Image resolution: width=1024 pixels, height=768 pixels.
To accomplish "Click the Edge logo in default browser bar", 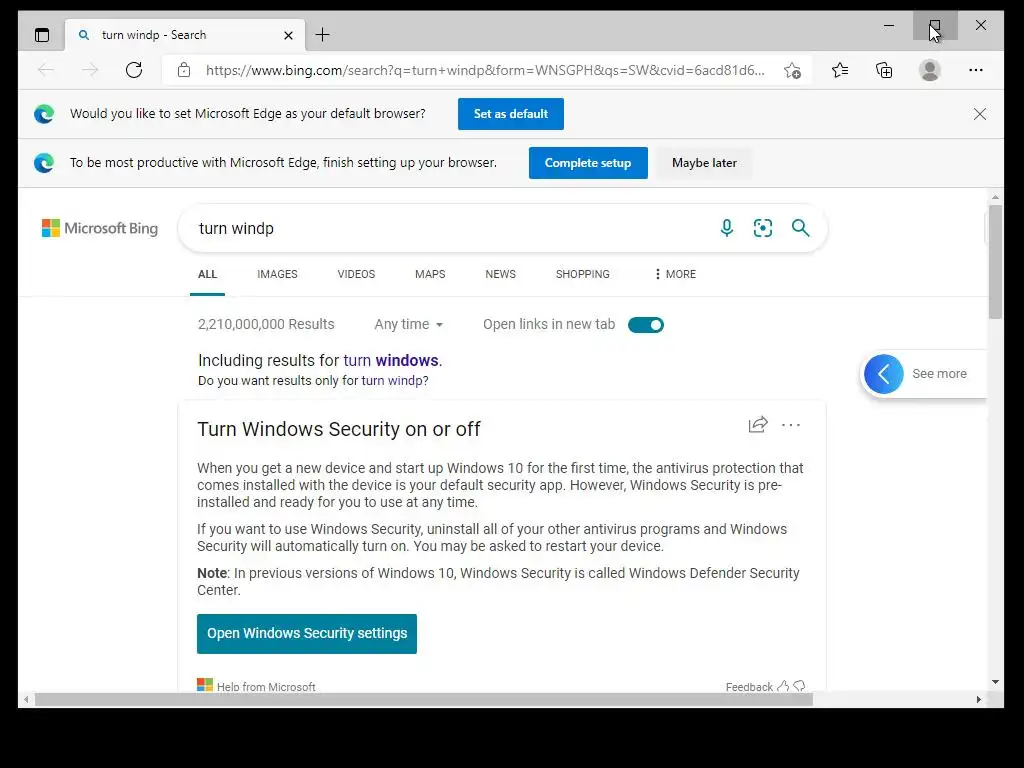I will pyautogui.click(x=44, y=114).
